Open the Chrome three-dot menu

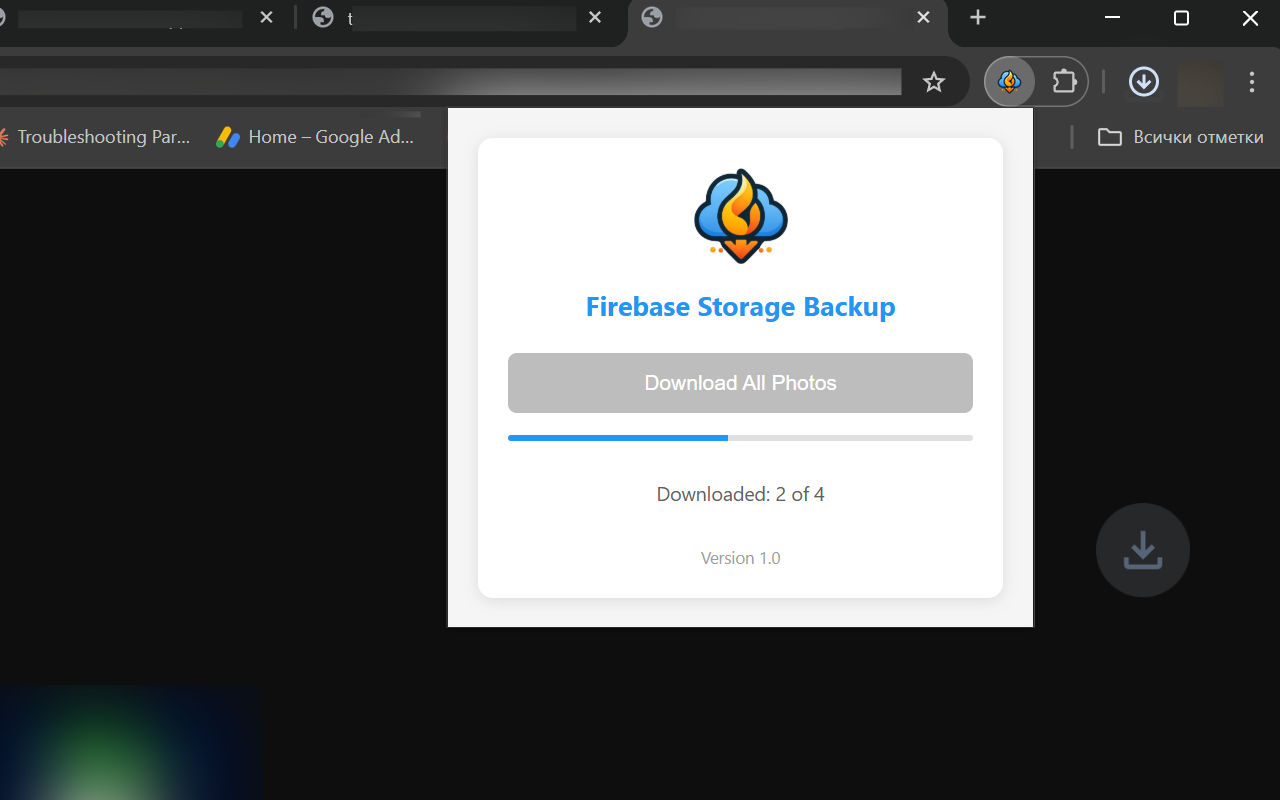tap(1252, 82)
